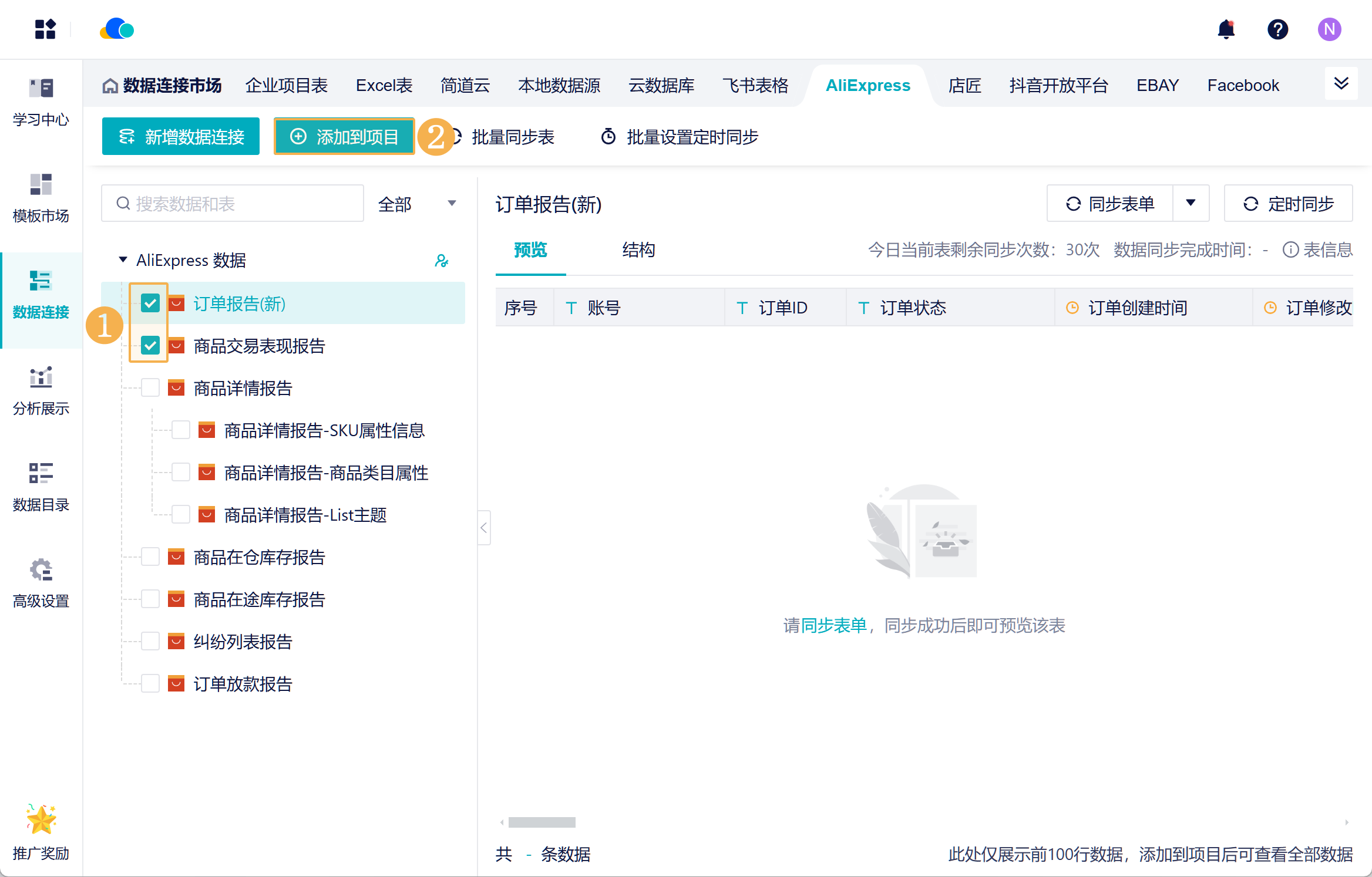Switch to the 飞书表格 tab
The width and height of the screenshot is (1372, 877).
[755, 86]
